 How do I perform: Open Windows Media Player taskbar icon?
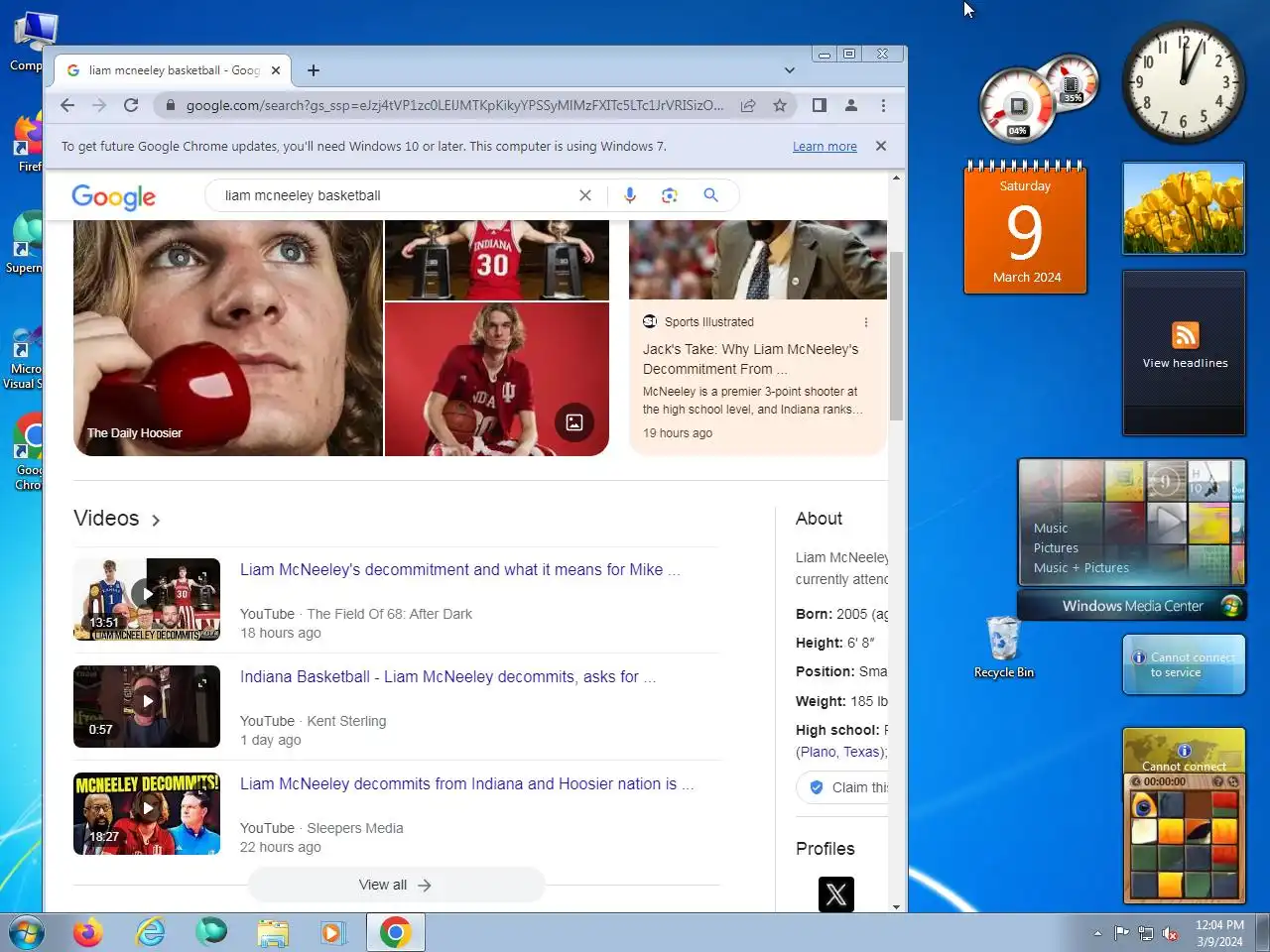(333, 933)
